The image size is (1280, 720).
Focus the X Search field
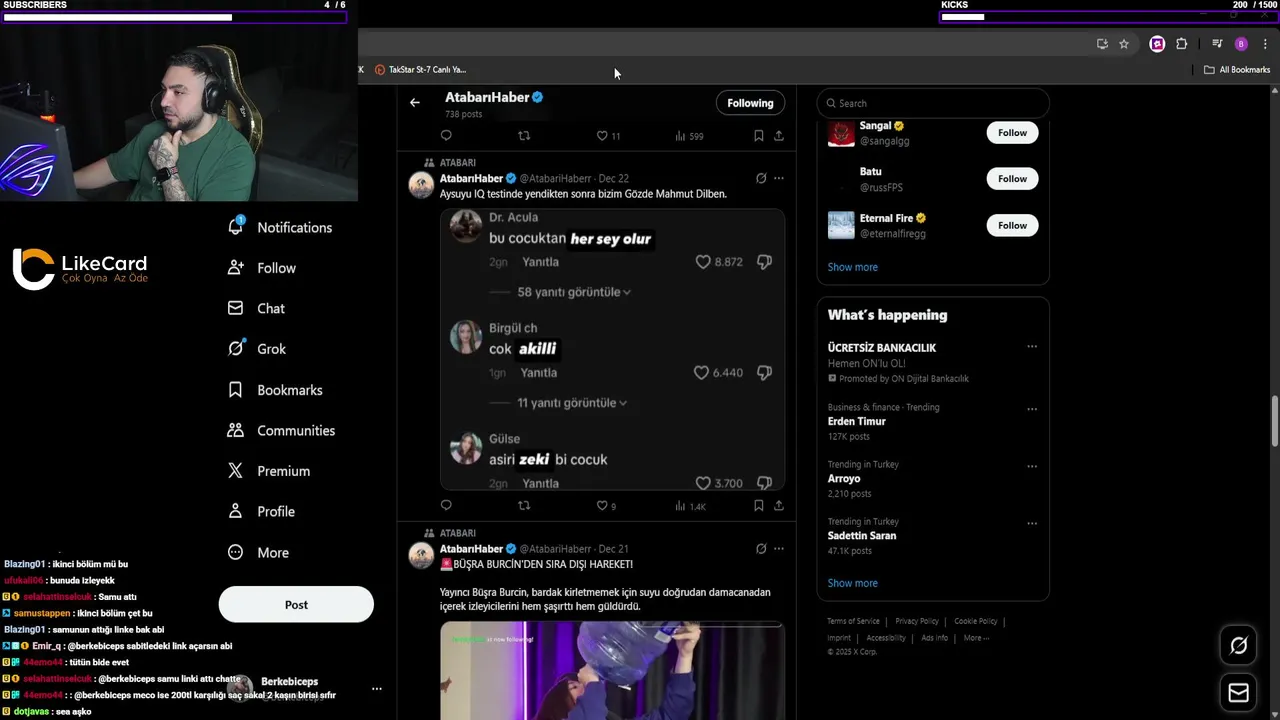click(x=933, y=103)
